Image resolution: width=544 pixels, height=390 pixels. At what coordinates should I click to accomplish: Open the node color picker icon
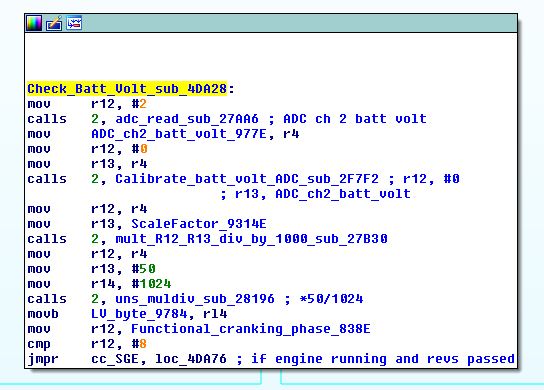34,23
